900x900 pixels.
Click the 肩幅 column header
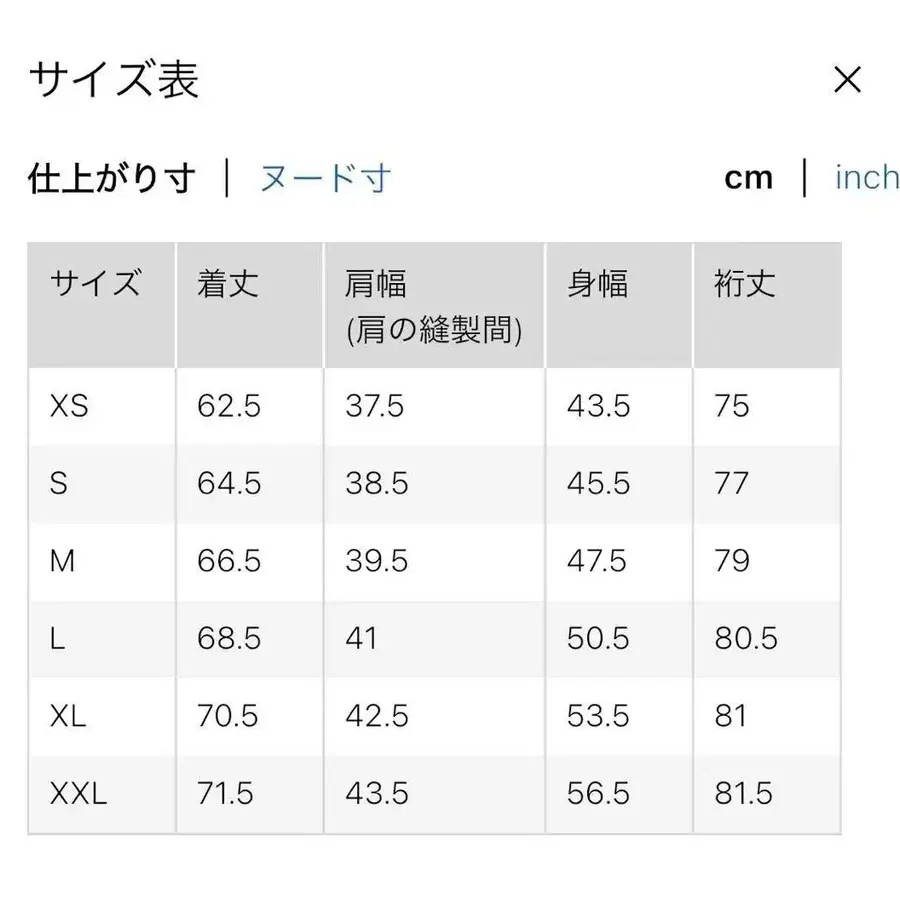[374, 284]
